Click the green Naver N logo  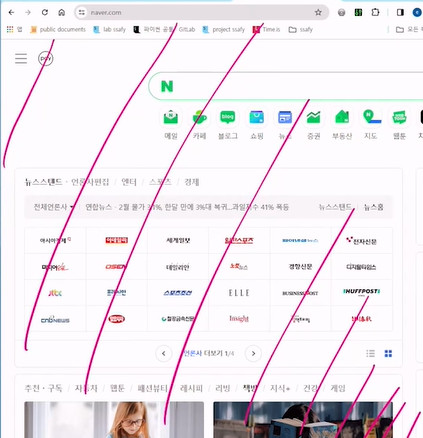(167, 86)
